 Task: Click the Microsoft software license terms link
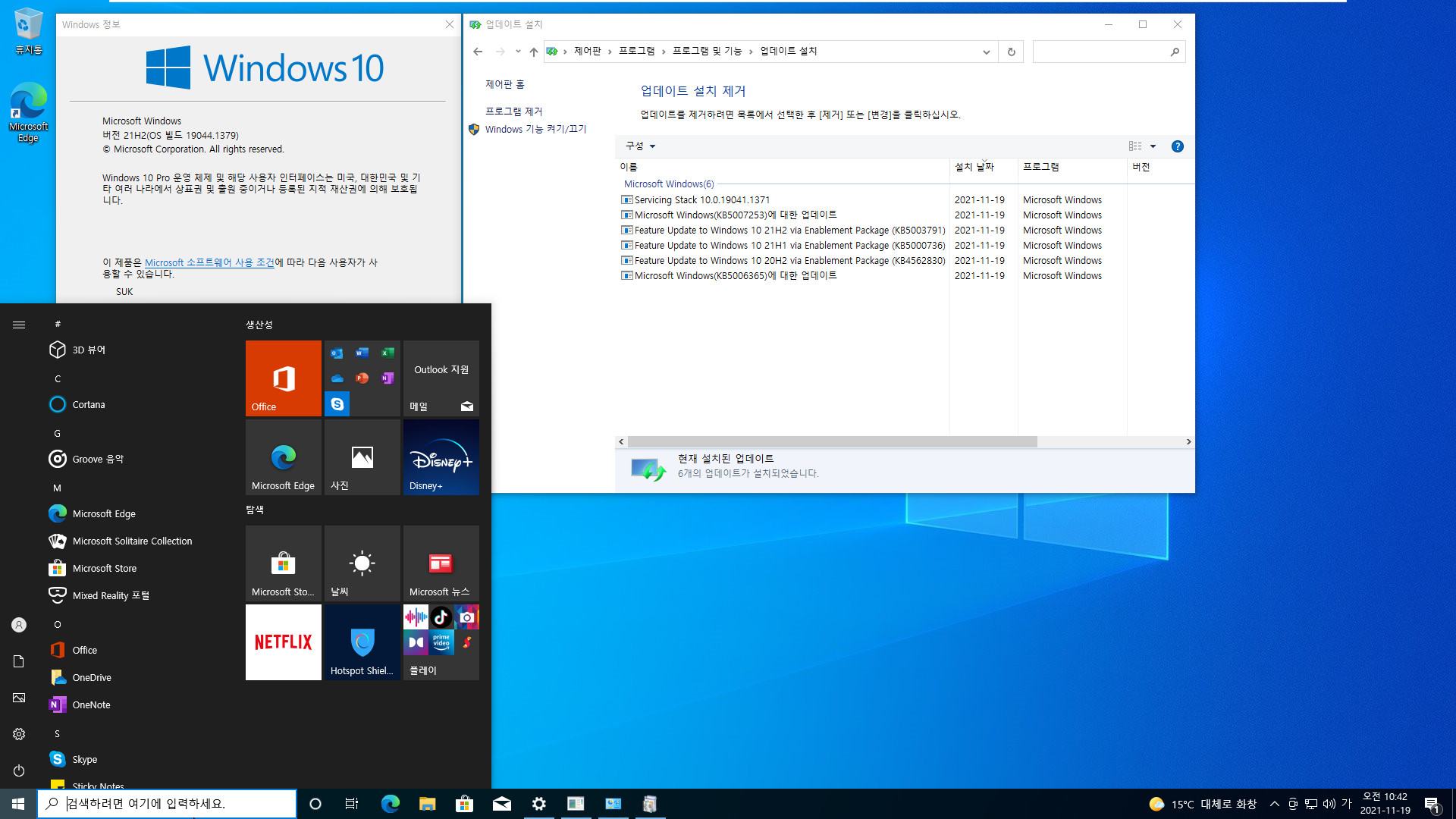(209, 262)
